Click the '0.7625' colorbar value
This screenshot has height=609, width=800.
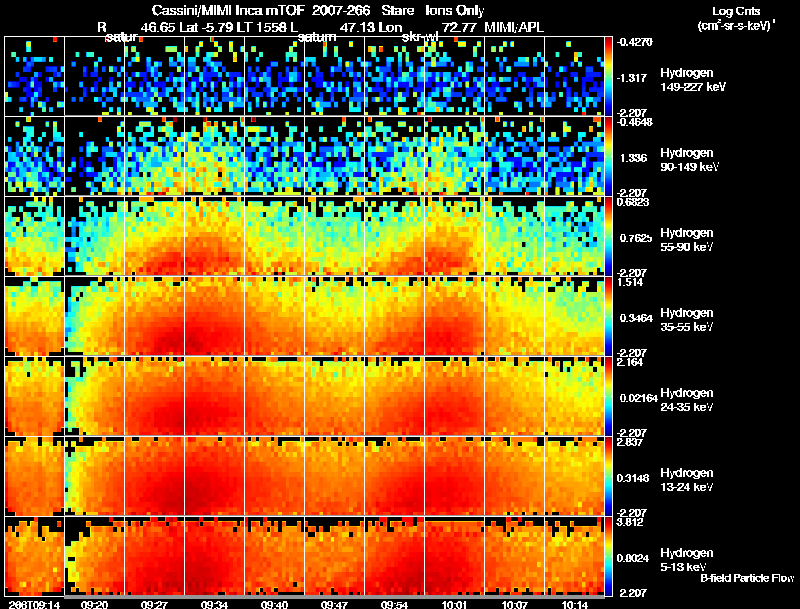[636, 238]
